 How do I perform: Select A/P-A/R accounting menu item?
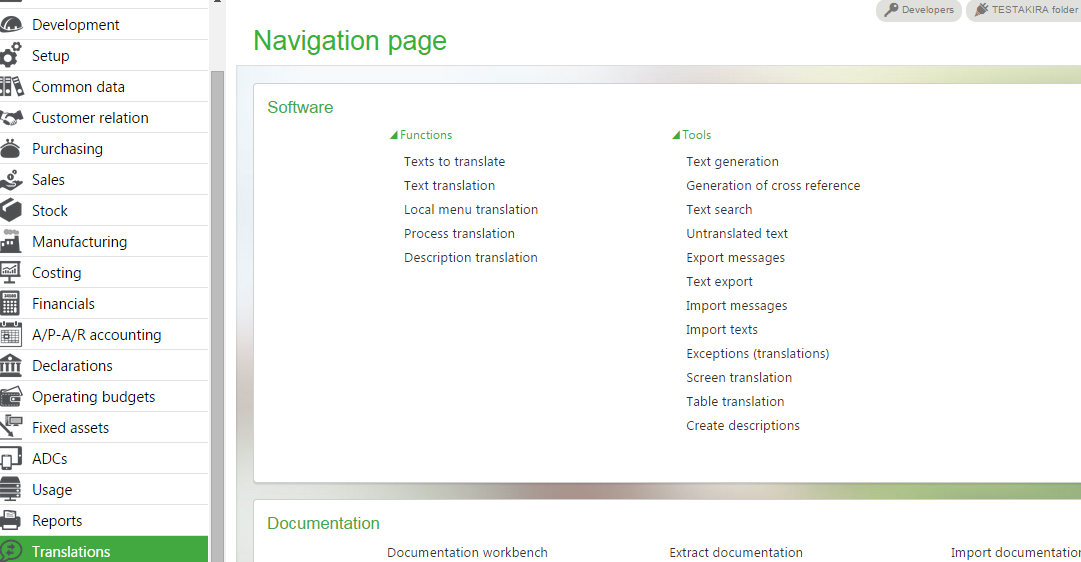point(96,335)
